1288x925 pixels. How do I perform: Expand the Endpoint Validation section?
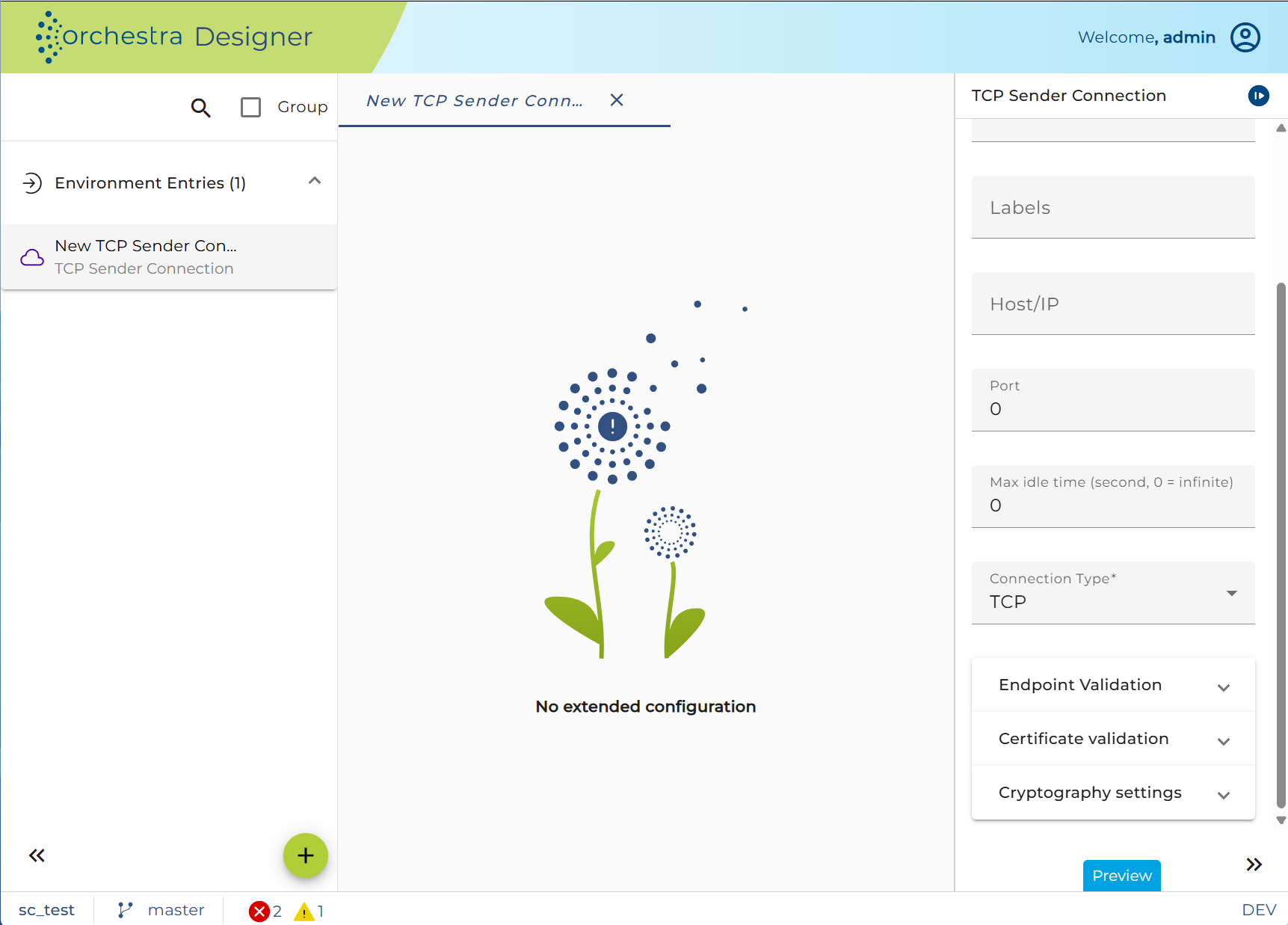[x=1113, y=685]
